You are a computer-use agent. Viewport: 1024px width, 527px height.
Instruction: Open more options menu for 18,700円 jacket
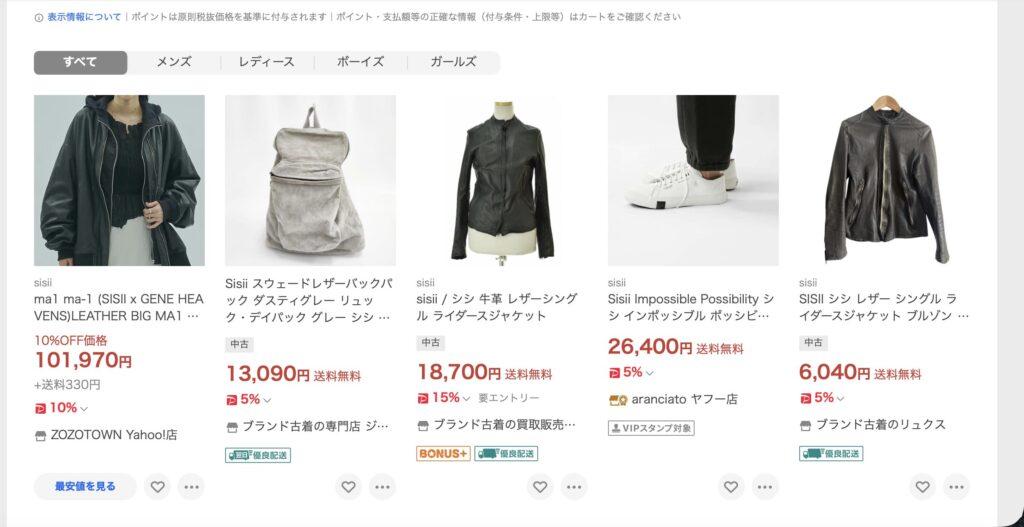point(573,487)
